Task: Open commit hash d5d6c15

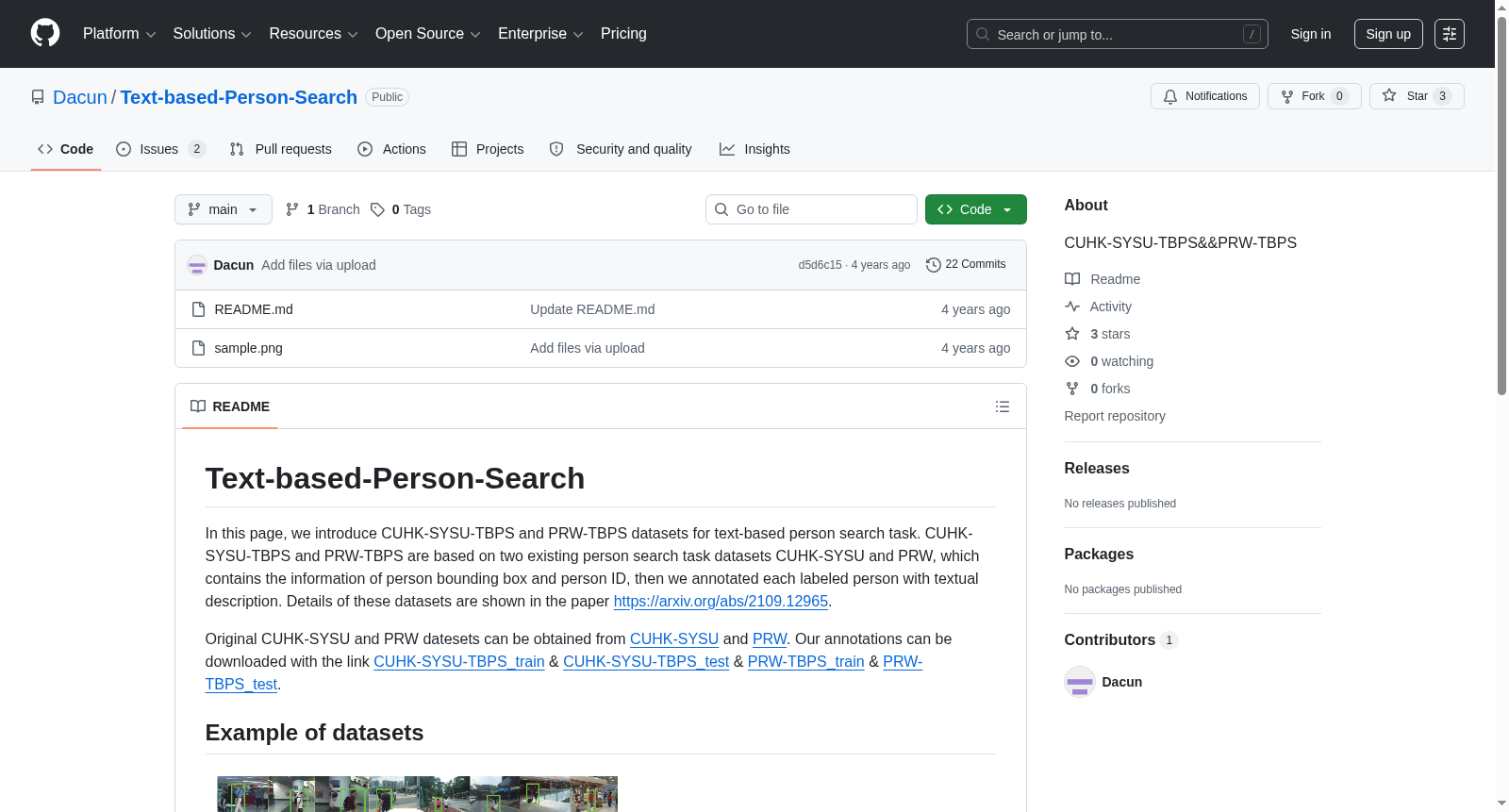Action: (x=820, y=265)
